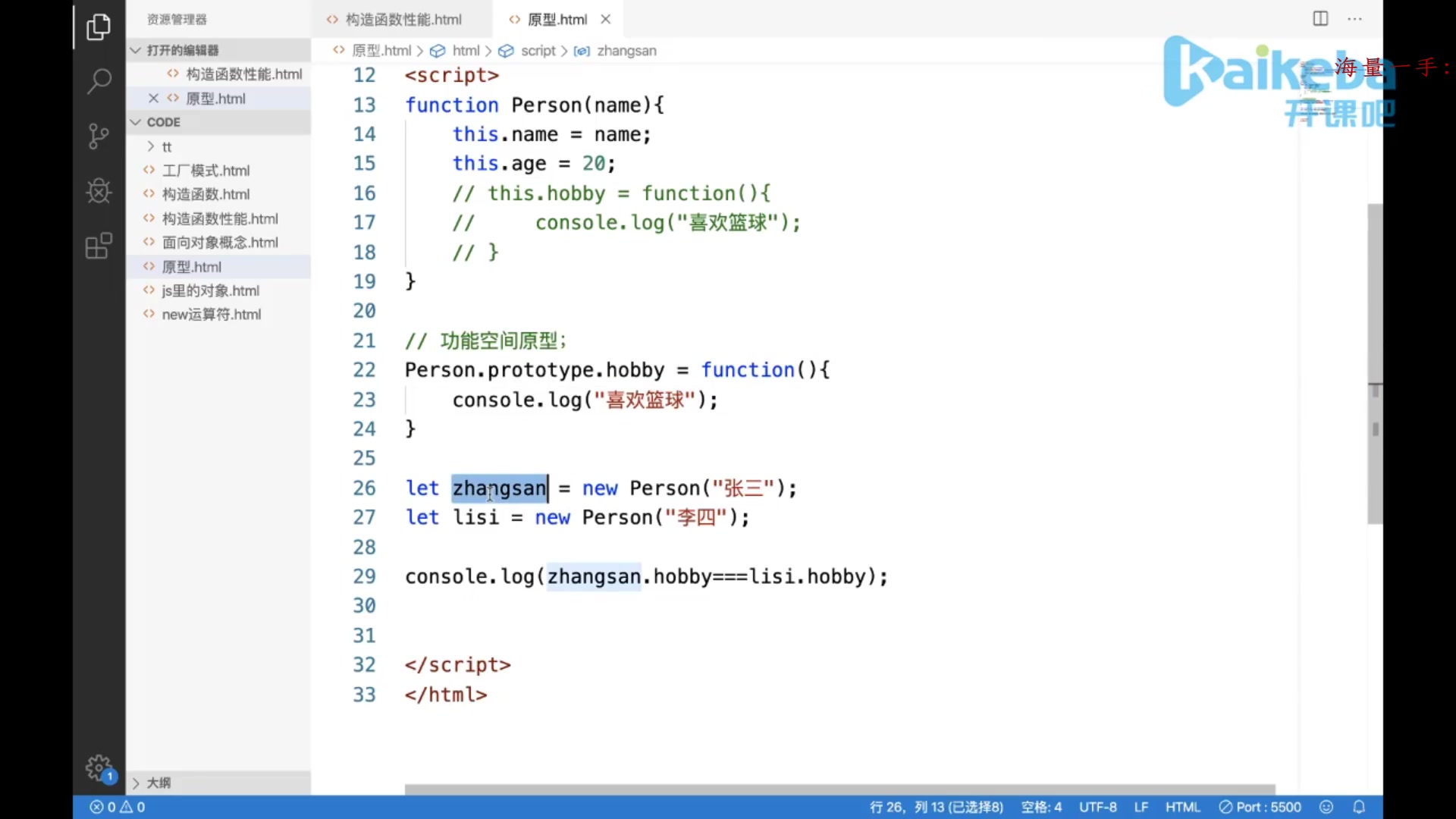1456x819 pixels.
Task: Click the Run and Debug icon
Action: 98,190
